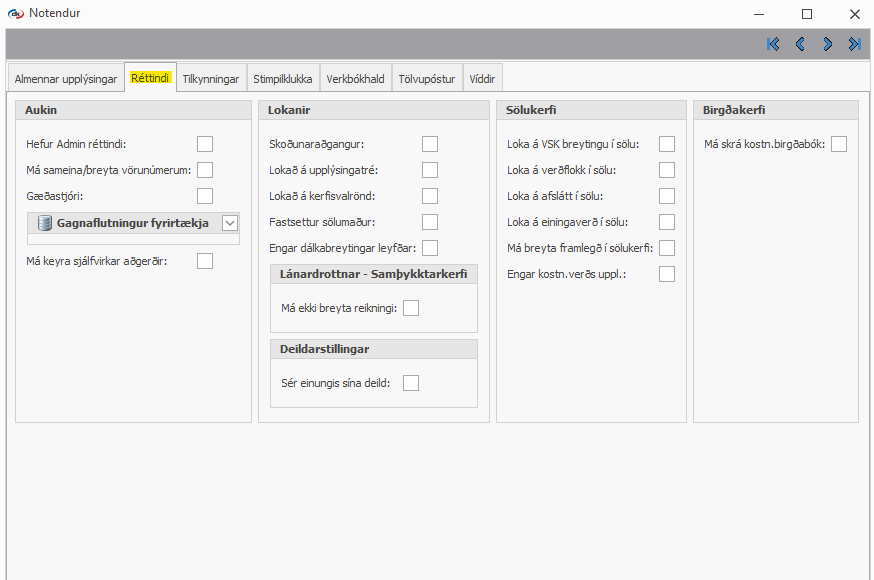874x580 pixels.
Task: Toggle Má ekki breyta reikningi checkbox
Action: [x=411, y=308]
